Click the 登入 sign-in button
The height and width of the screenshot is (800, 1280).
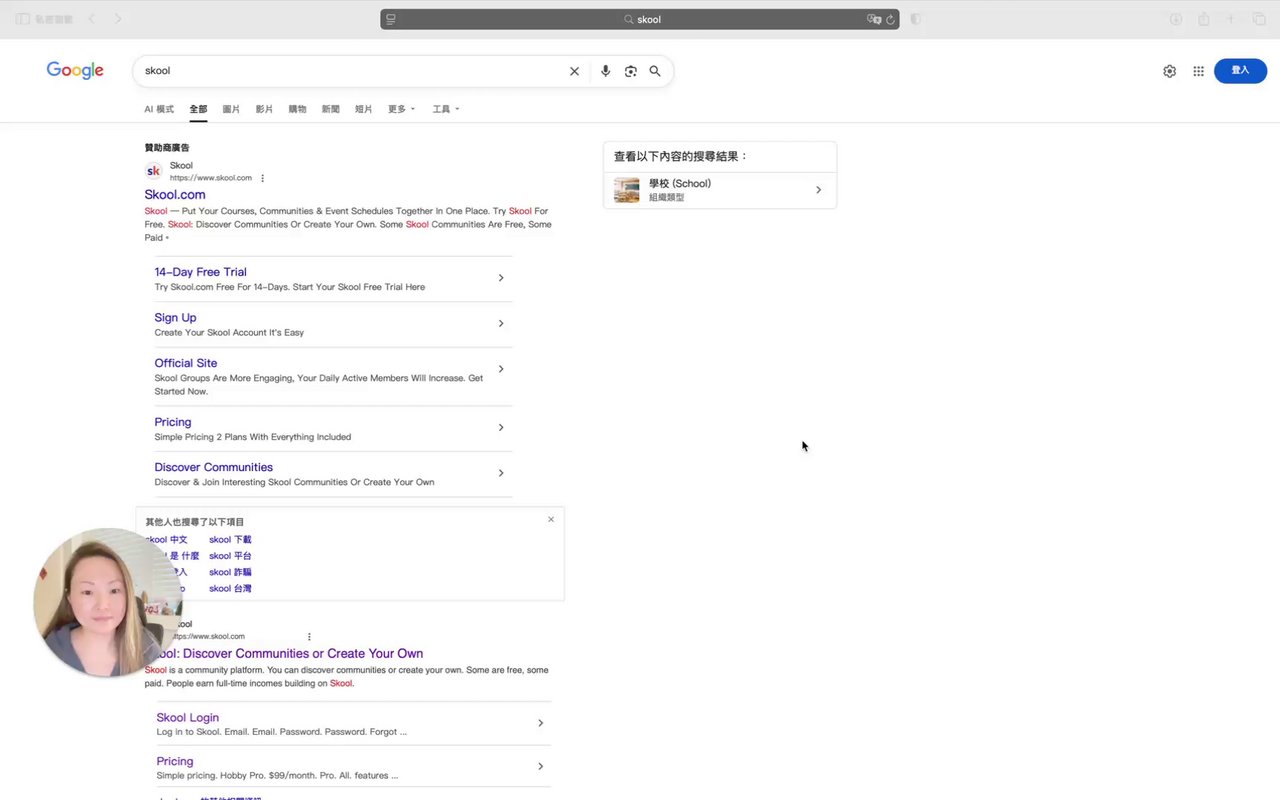(x=1240, y=71)
